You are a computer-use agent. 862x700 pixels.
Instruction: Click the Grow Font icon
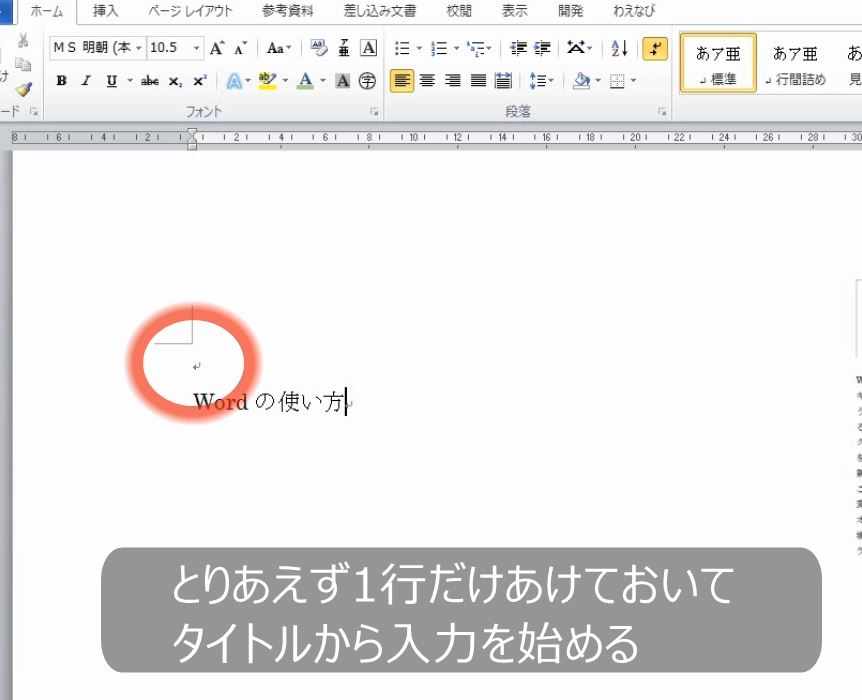217,48
